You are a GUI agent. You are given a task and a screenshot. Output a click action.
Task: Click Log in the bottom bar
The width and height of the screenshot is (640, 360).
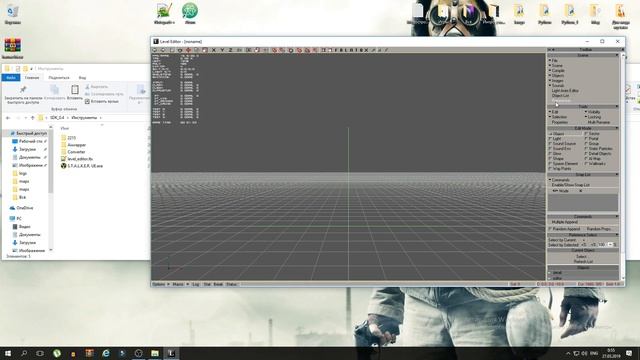196,284
